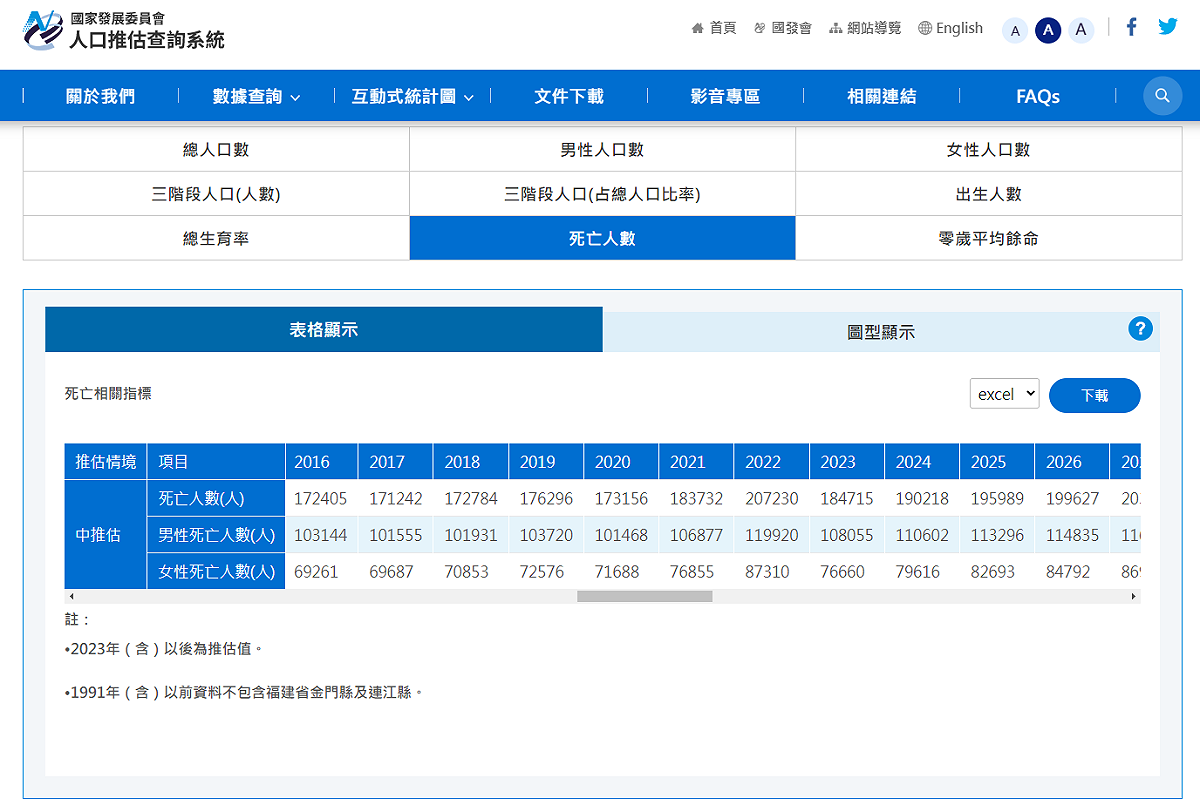Viewport: 1200px width, 805px height.
Task: Click the table's left scroll arrow
Action: tap(71, 596)
